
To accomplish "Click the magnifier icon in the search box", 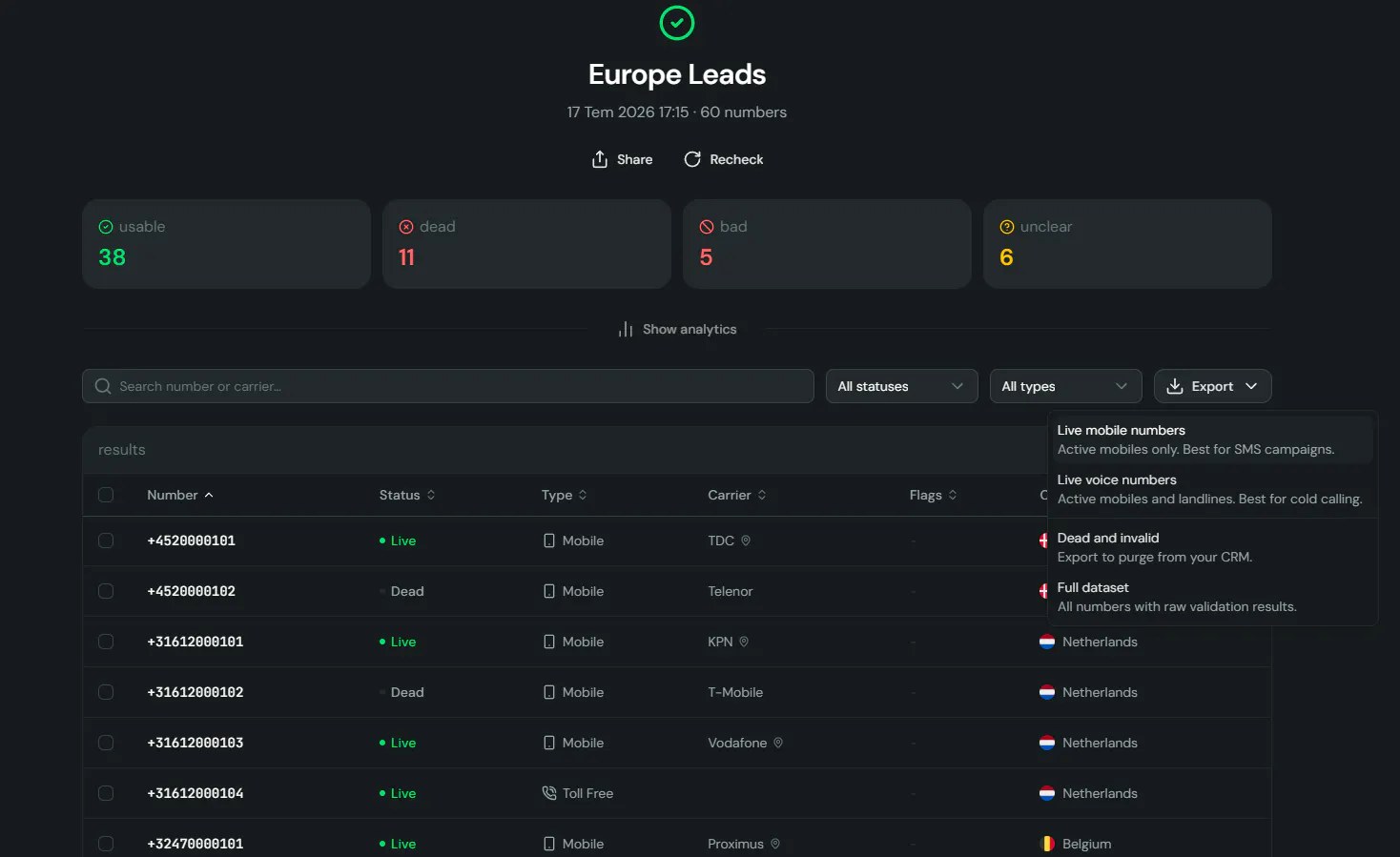I will click(103, 386).
